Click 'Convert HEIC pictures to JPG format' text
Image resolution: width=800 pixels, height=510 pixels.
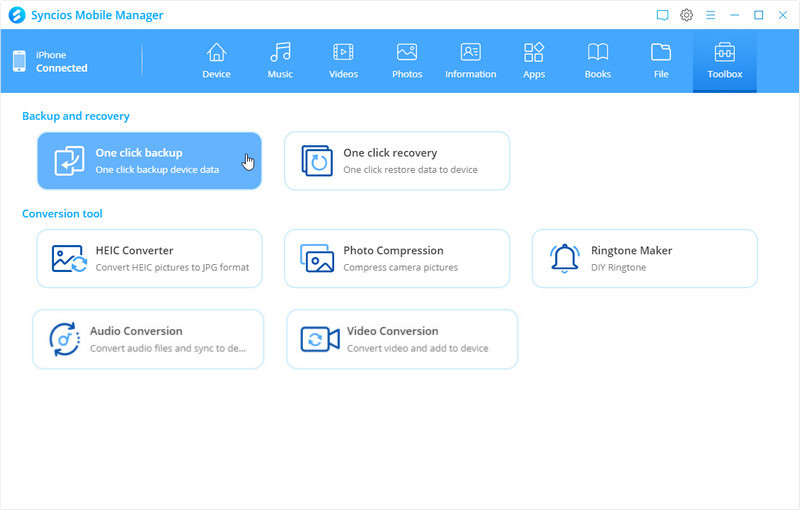tap(172, 267)
